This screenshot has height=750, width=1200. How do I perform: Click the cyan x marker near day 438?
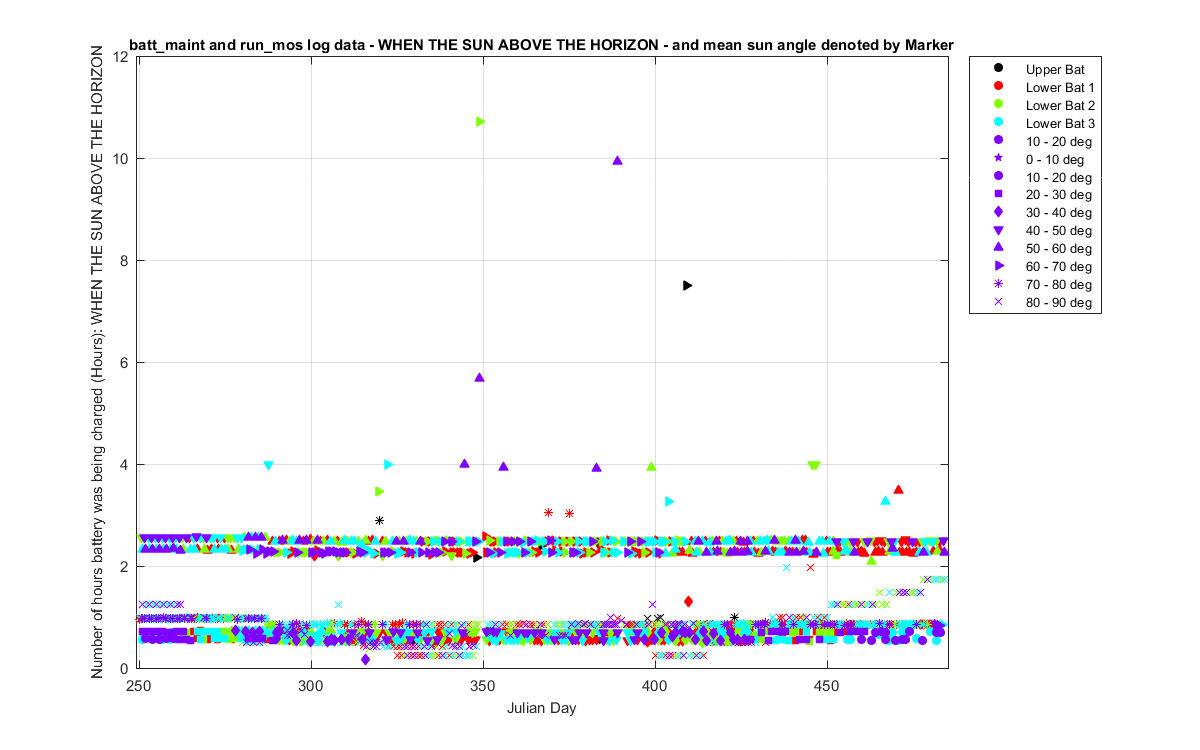[x=786, y=567]
